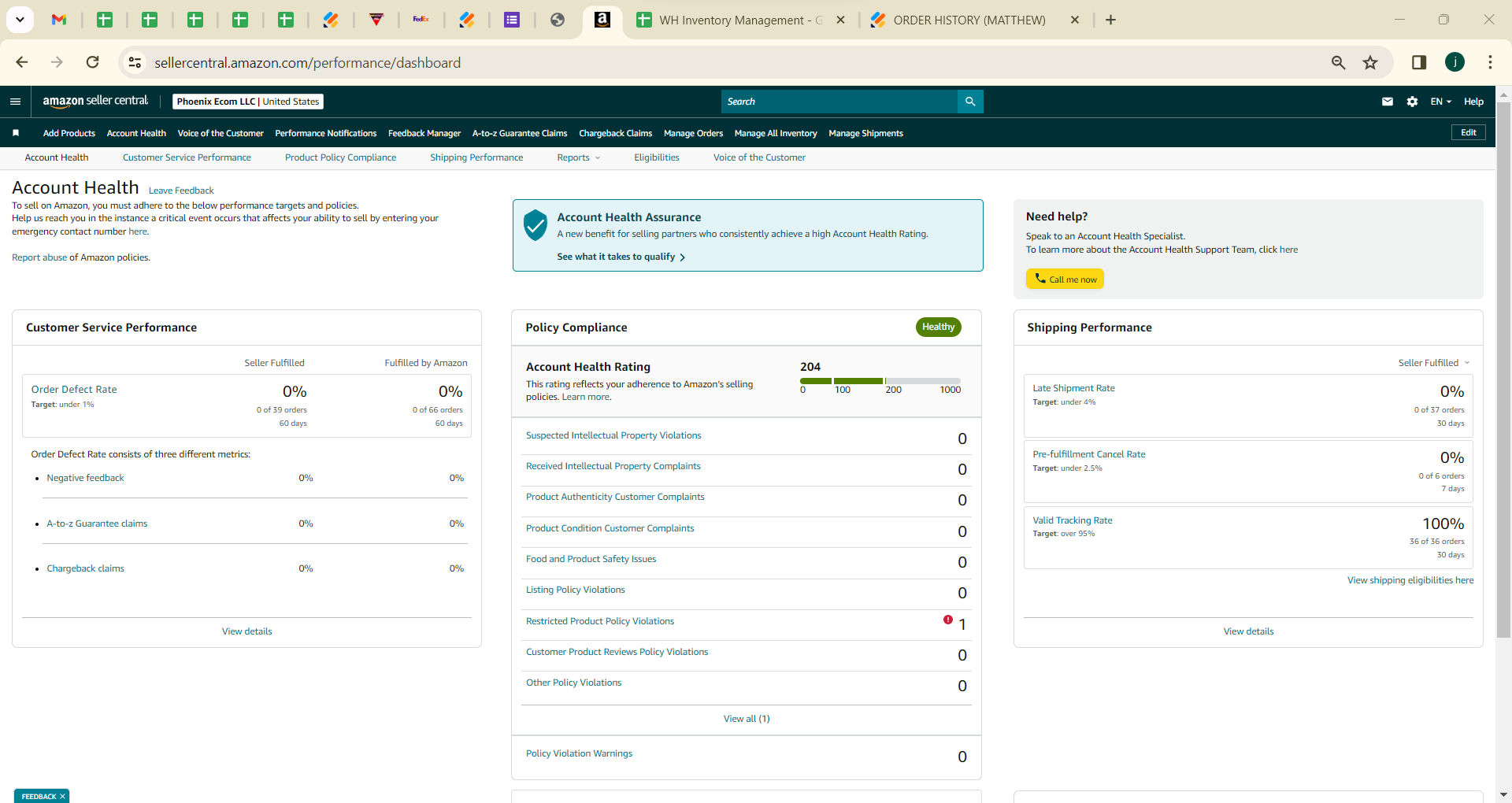Click Leave Feedback link
The width and height of the screenshot is (1512, 803).
181,191
